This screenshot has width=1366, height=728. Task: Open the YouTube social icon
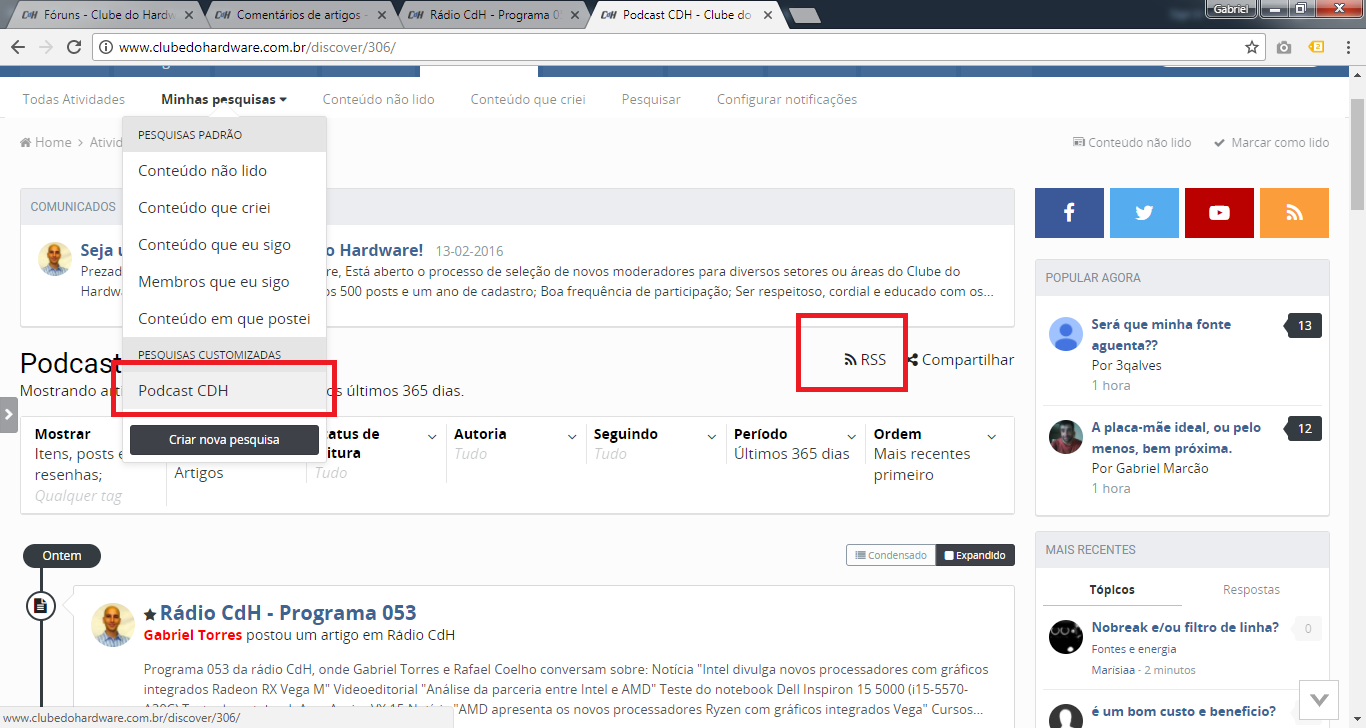[x=1219, y=212]
